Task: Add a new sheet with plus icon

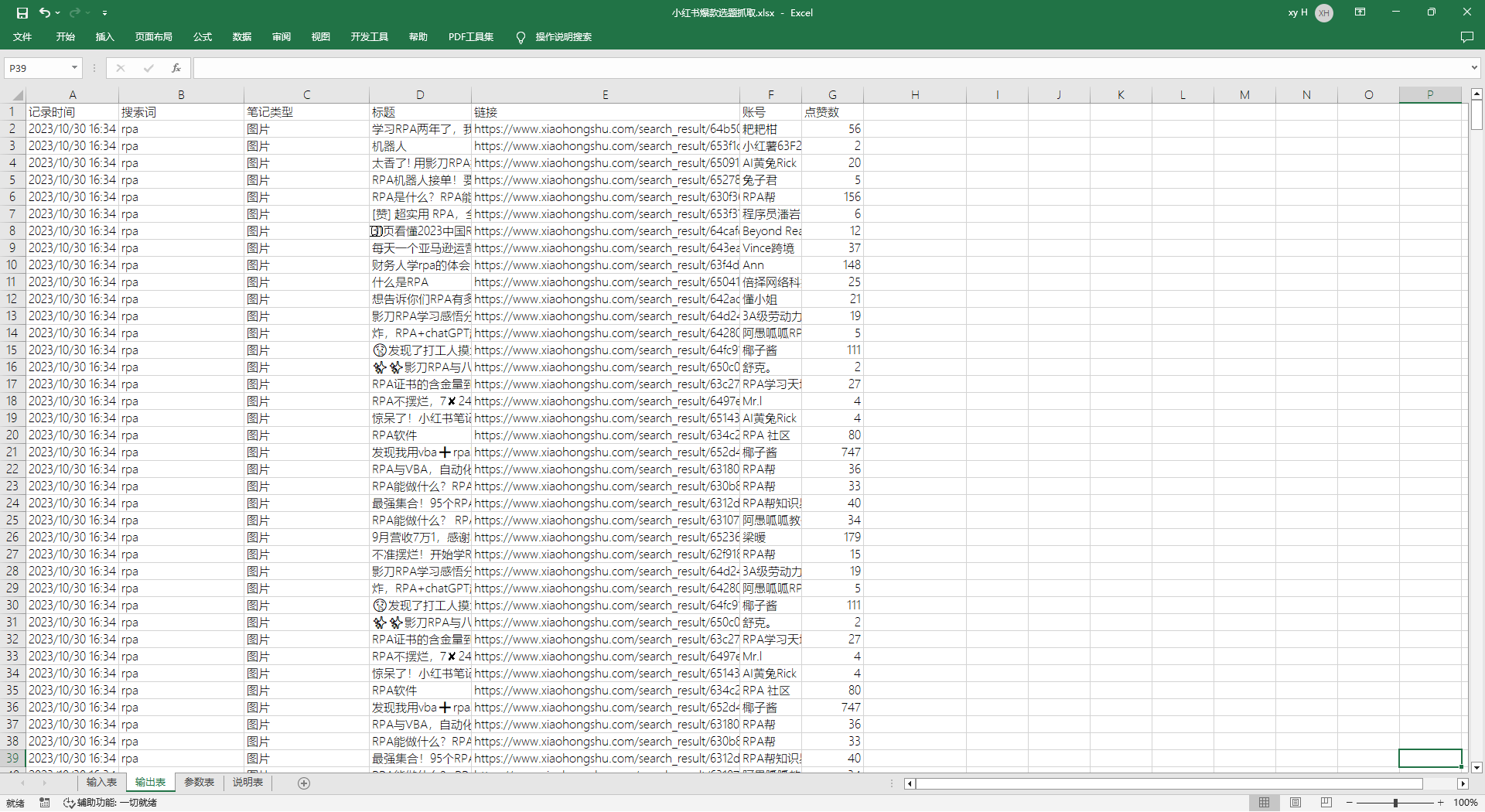Action: pyautogui.click(x=304, y=783)
